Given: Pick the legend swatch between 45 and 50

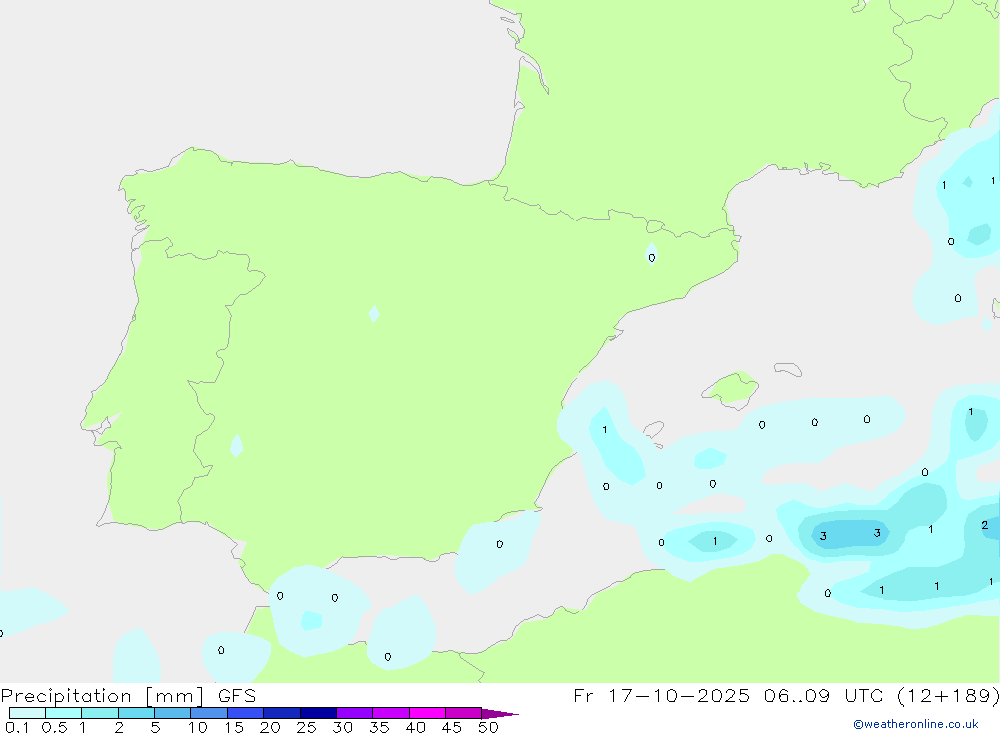Looking at the screenshot, I should click(464, 713).
